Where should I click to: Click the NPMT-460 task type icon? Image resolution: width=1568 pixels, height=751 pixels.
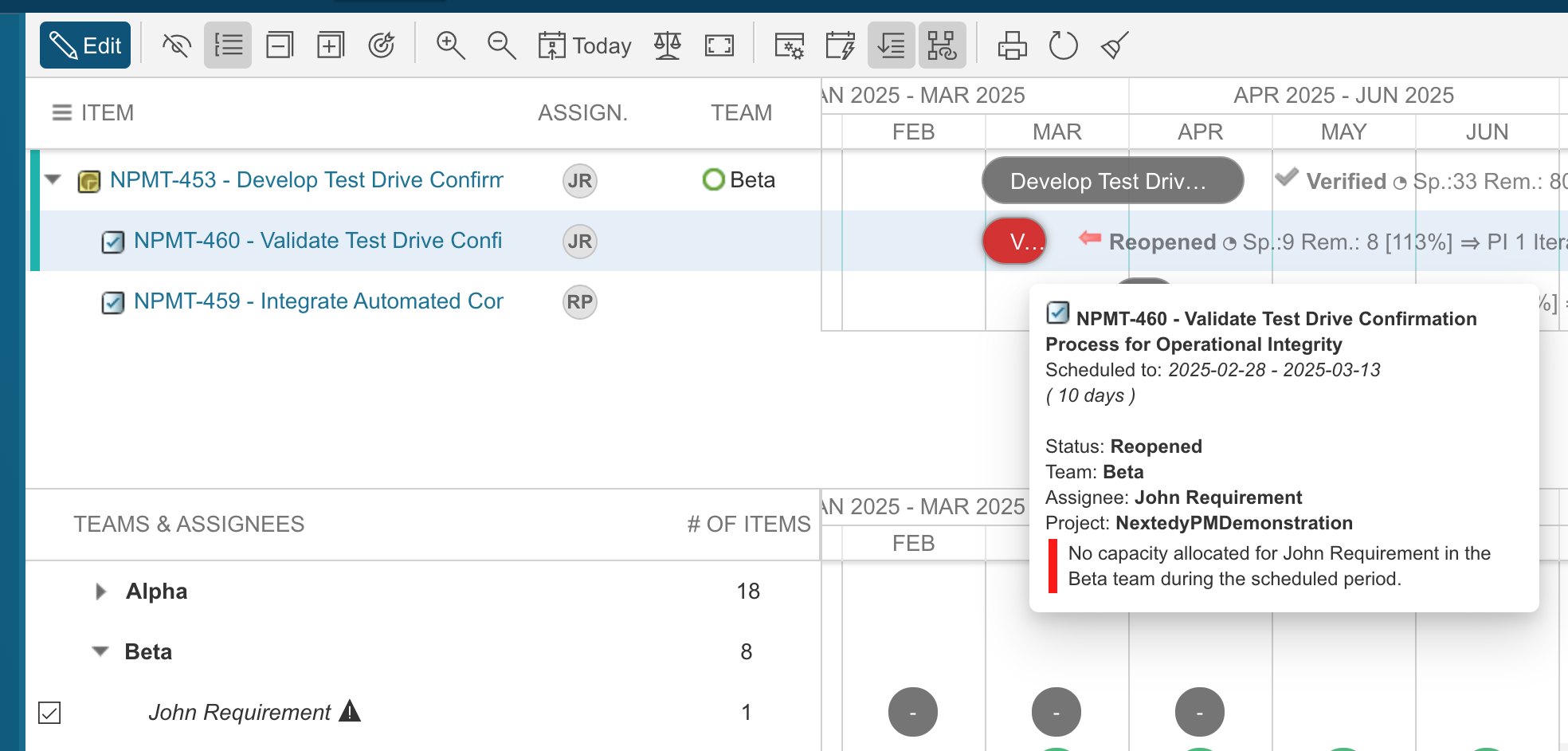[113, 242]
